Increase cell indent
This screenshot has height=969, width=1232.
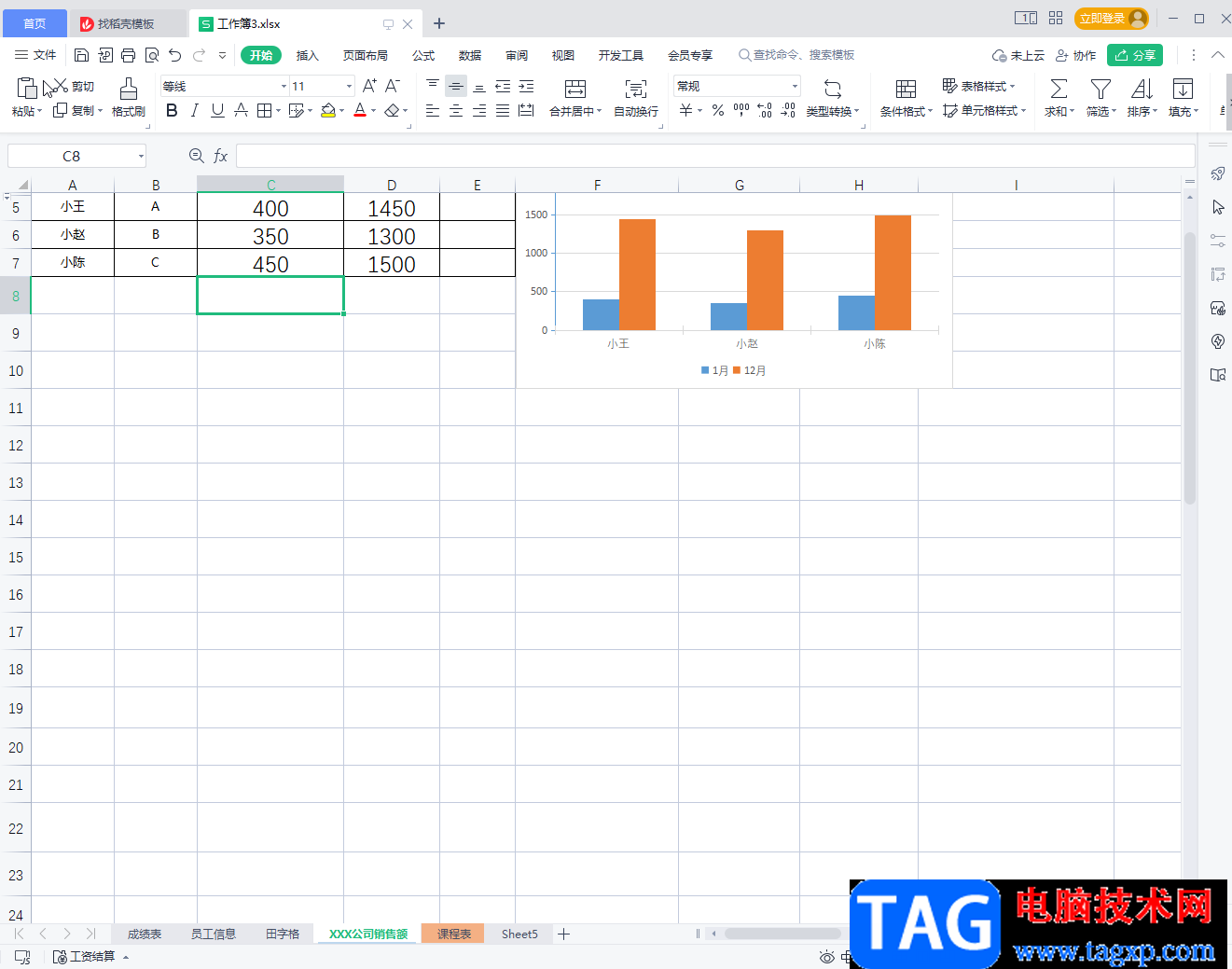pyautogui.click(x=526, y=86)
